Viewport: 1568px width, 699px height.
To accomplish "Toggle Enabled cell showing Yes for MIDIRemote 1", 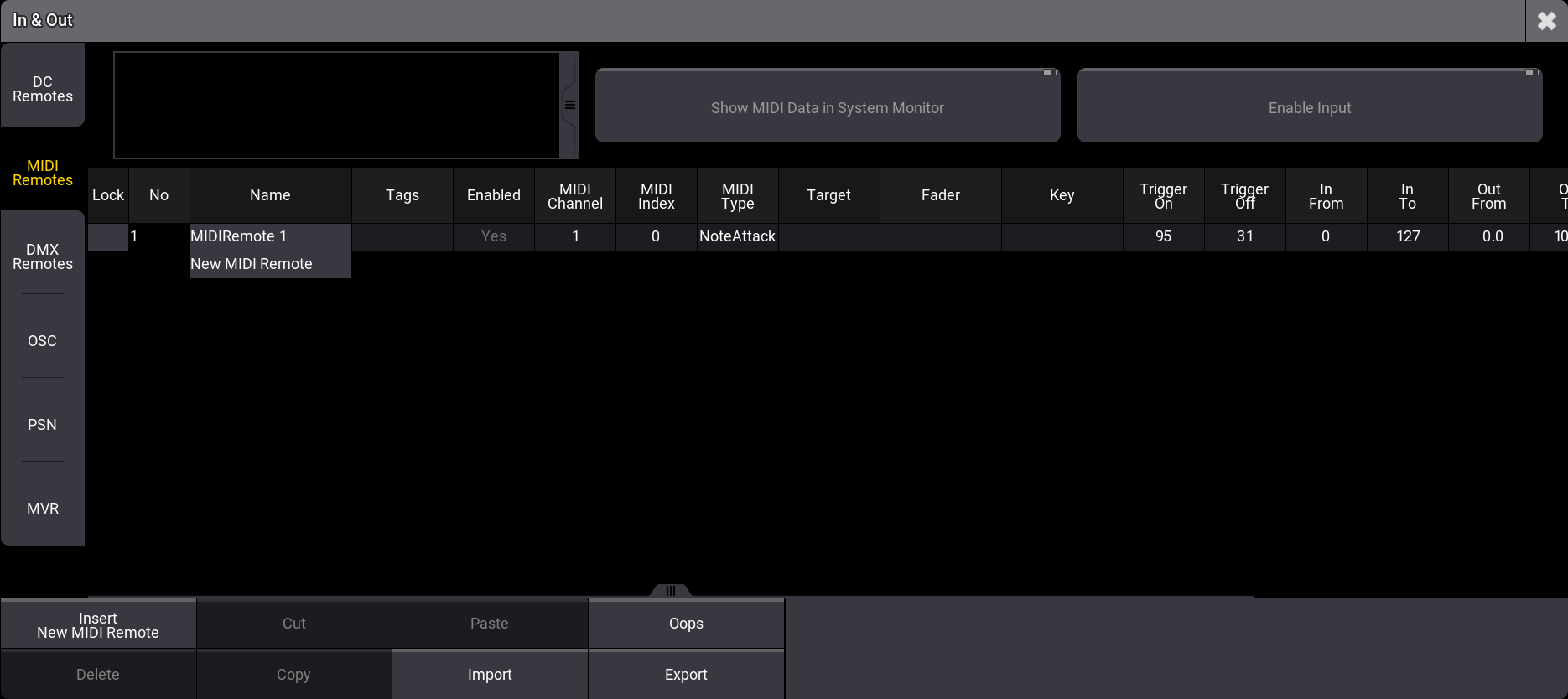I will point(493,236).
